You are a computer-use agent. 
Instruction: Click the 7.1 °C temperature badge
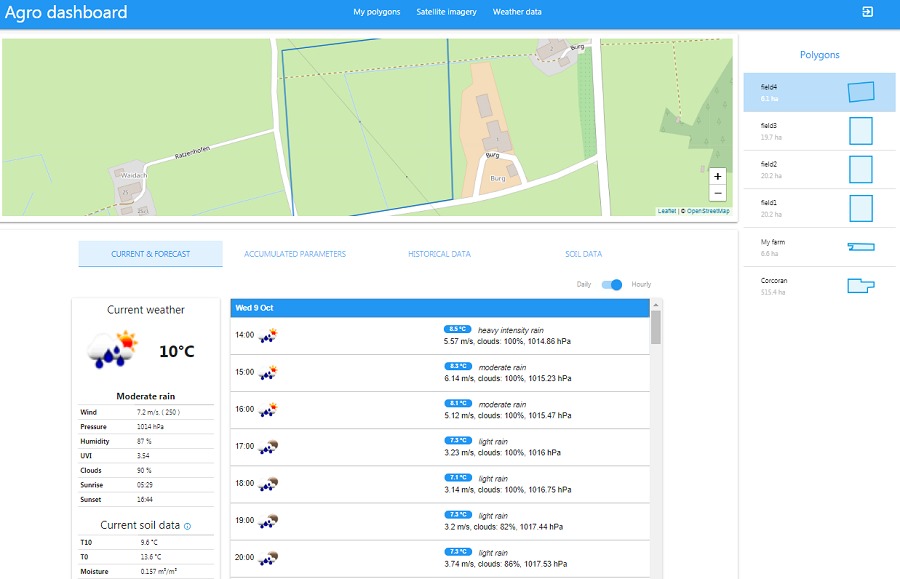click(x=457, y=477)
